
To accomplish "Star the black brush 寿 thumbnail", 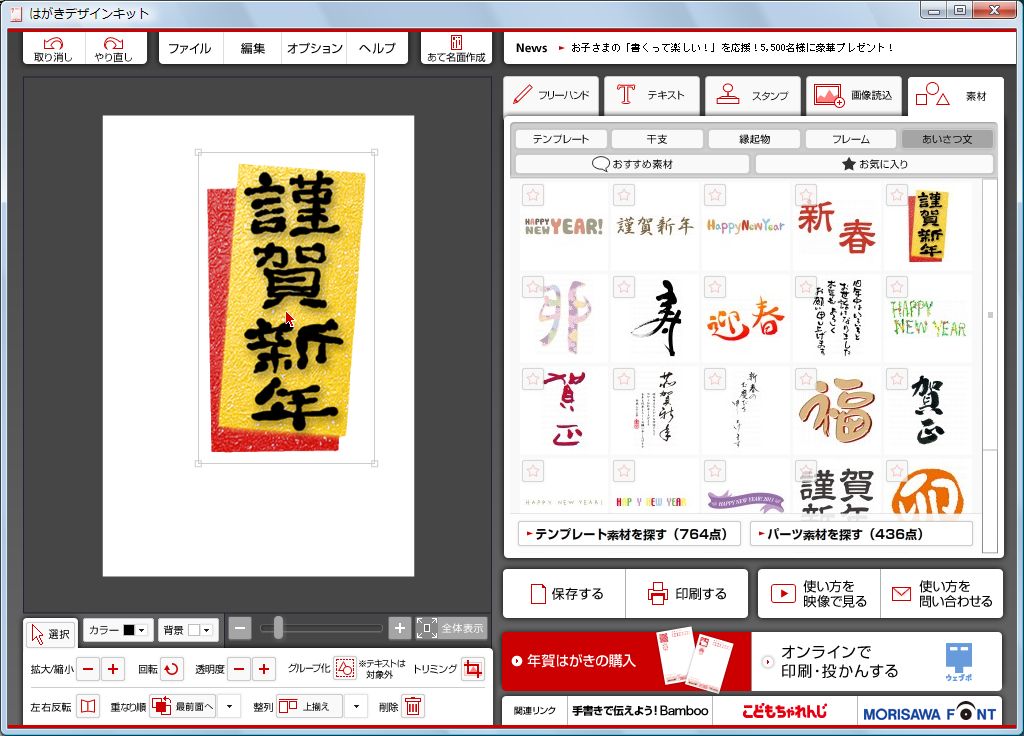I will coord(624,286).
